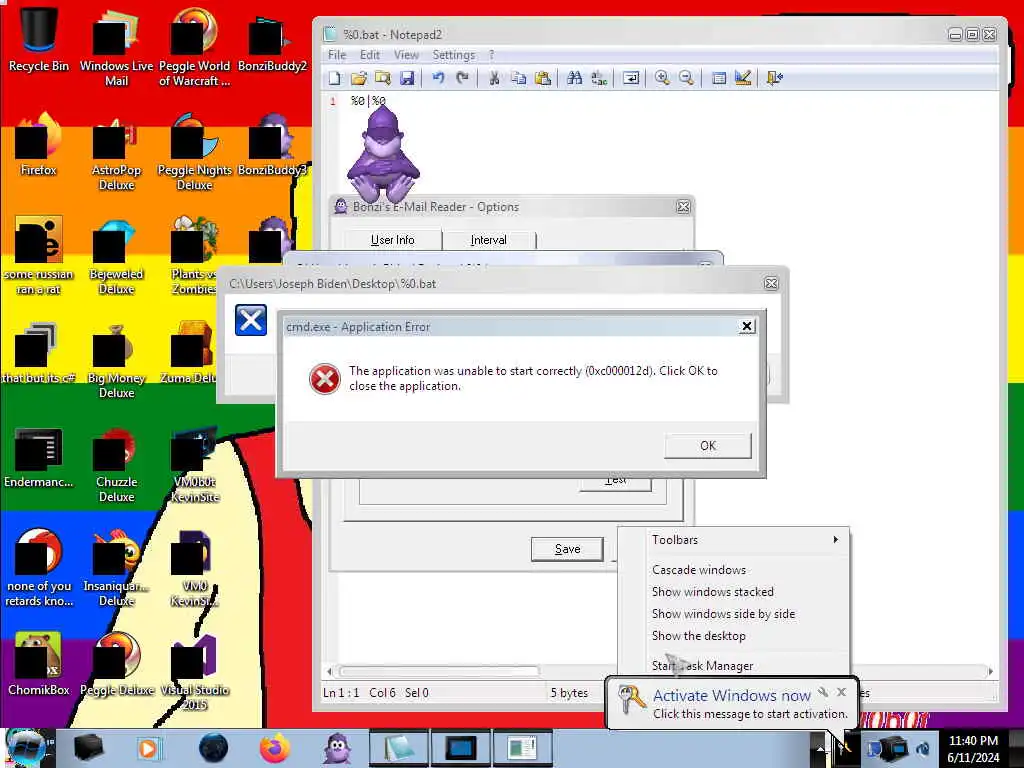Screen dimensions: 1024x768
Task: Close the cmd.exe Application Error dialog
Action: pos(747,327)
